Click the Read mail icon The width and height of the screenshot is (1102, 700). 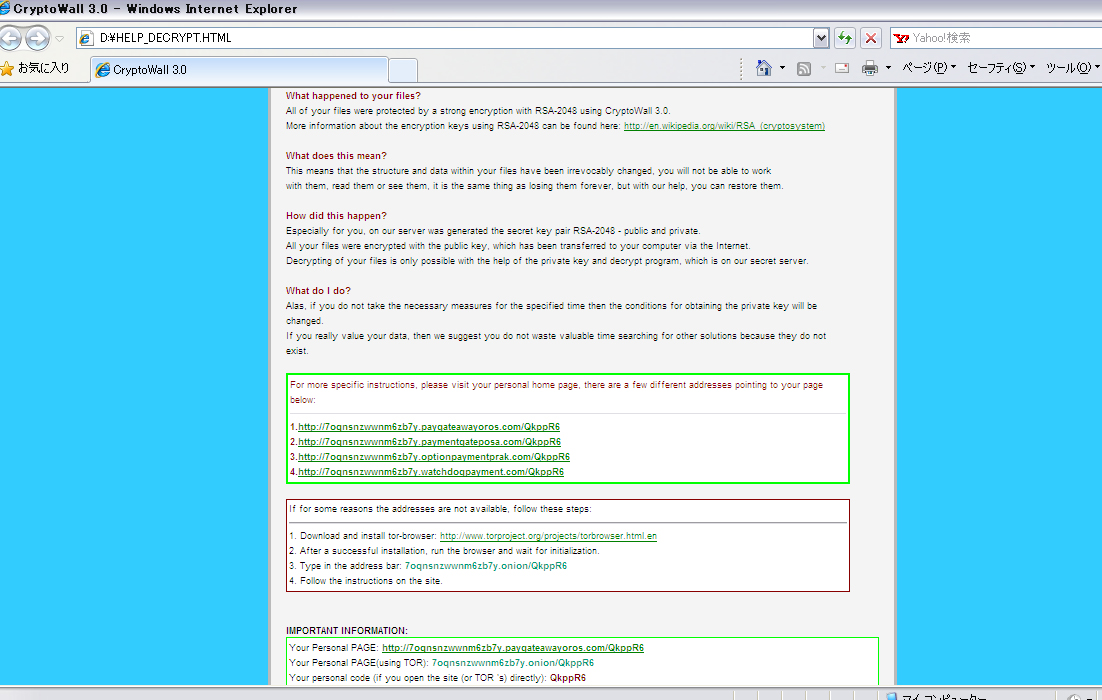(x=842, y=68)
